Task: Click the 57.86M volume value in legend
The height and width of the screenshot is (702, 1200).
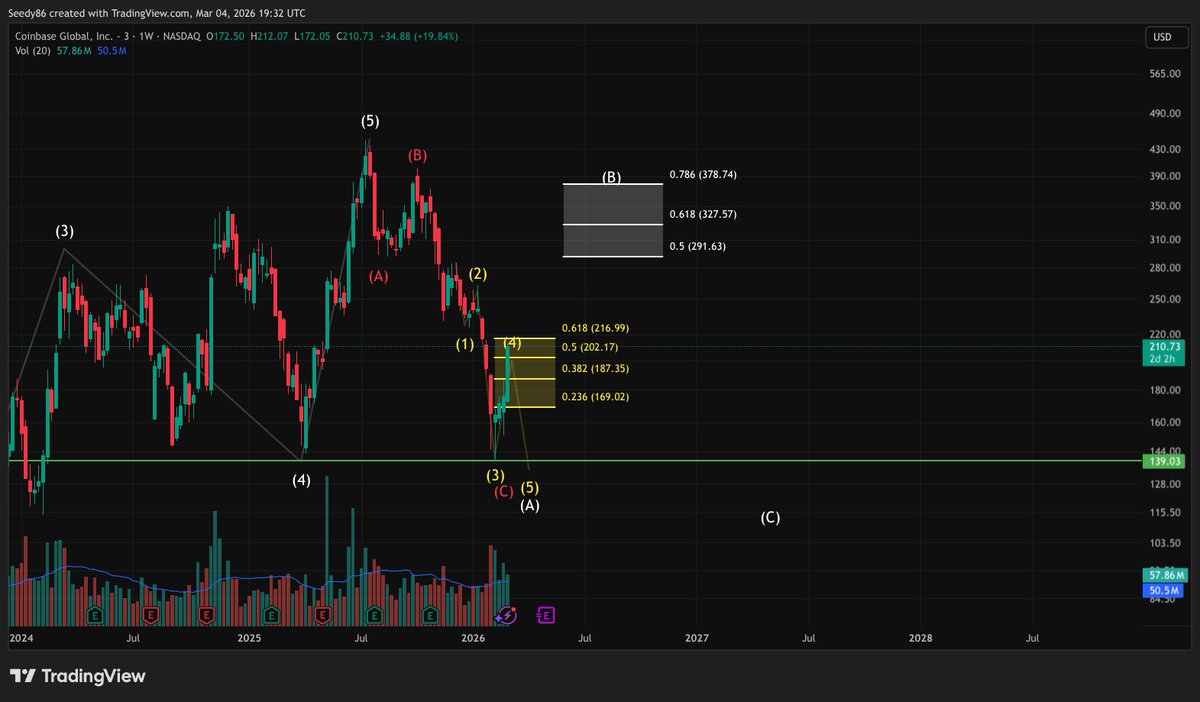Action: point(74,50)
